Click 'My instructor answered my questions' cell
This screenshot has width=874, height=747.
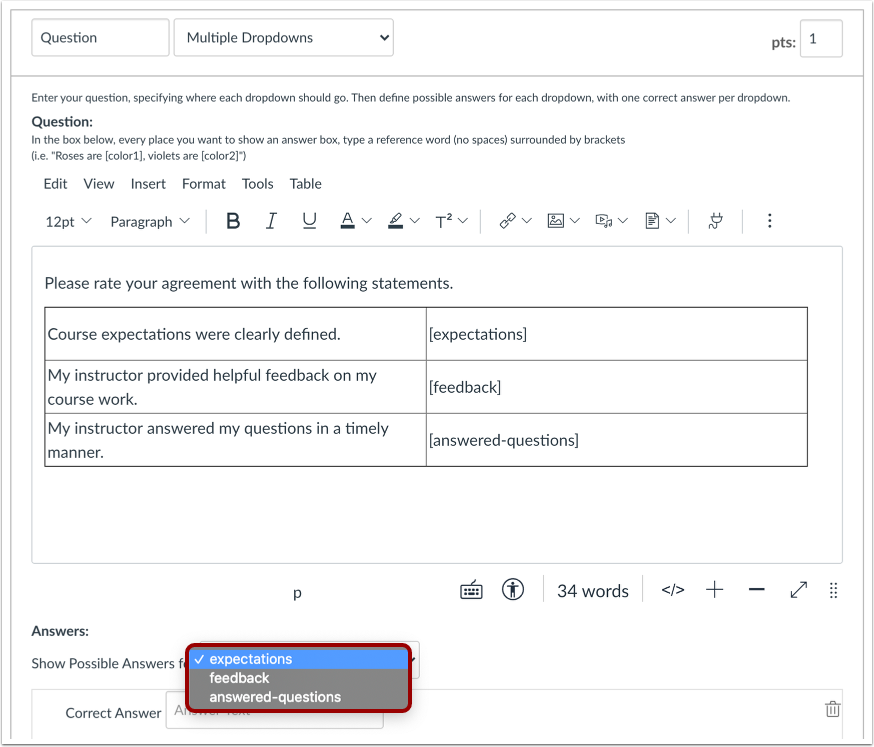point(235,440)
